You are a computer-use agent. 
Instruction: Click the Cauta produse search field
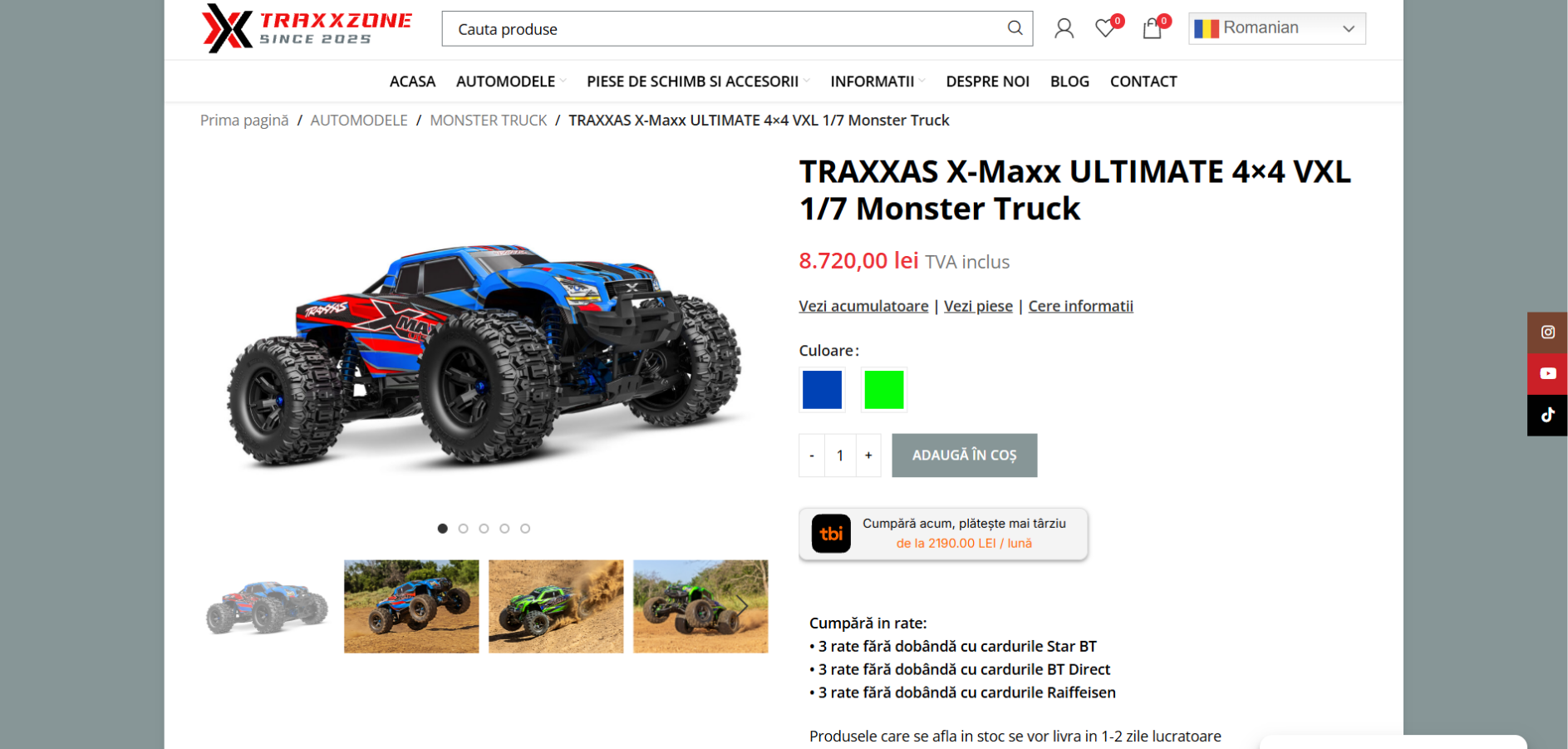point(723,29)
